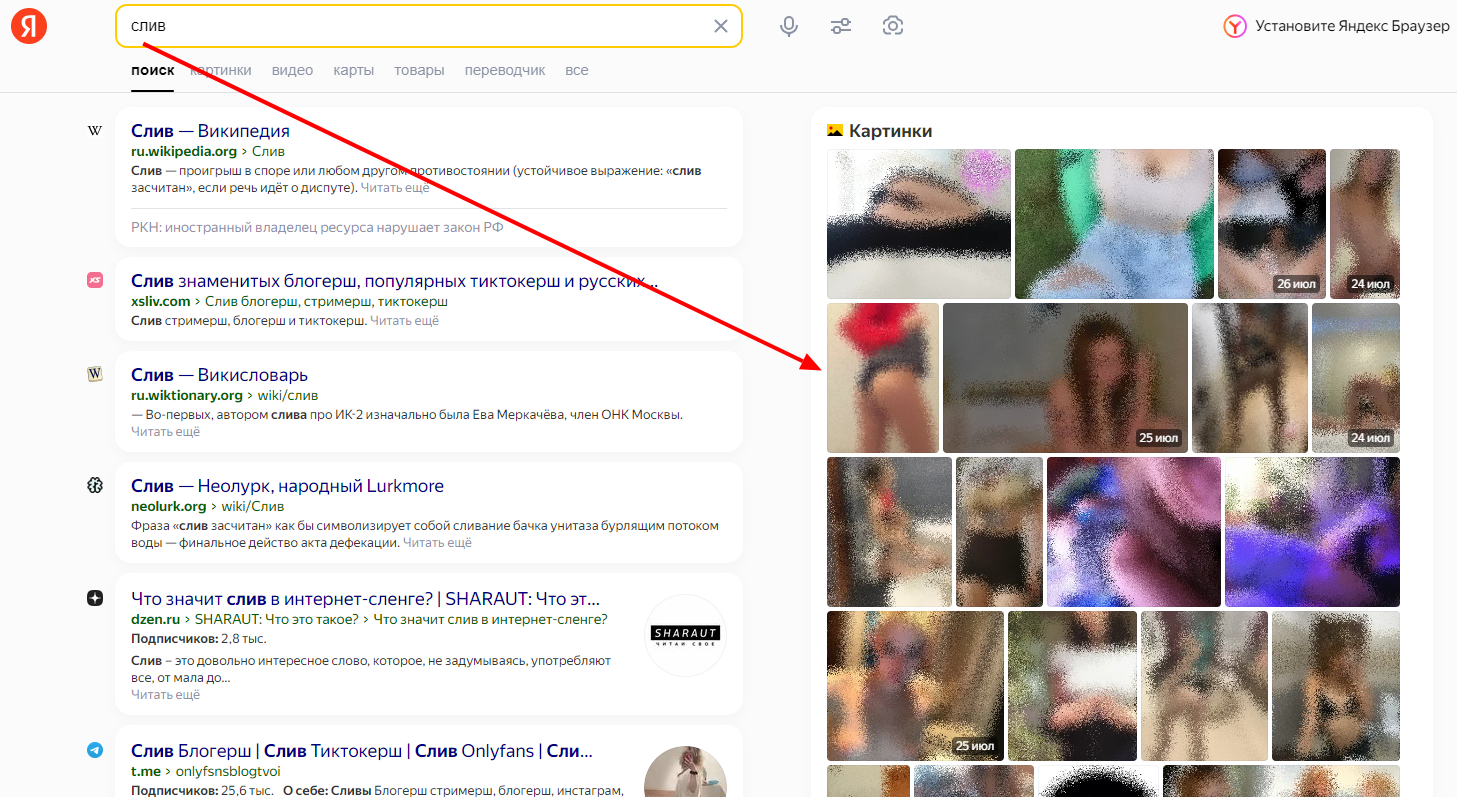Click the SHARAUT channel logo thumbnail
Screen dimensions: 1457x797
[x=685, y=635]
